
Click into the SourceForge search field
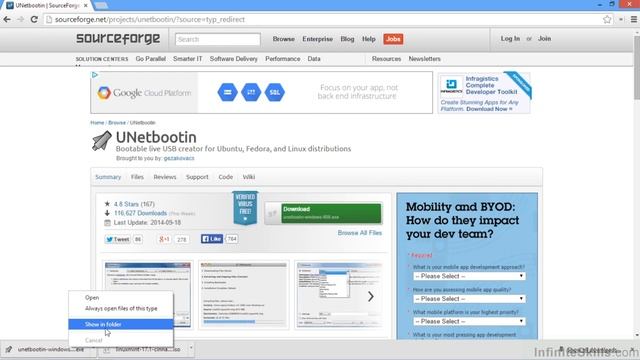coord(218,39)
